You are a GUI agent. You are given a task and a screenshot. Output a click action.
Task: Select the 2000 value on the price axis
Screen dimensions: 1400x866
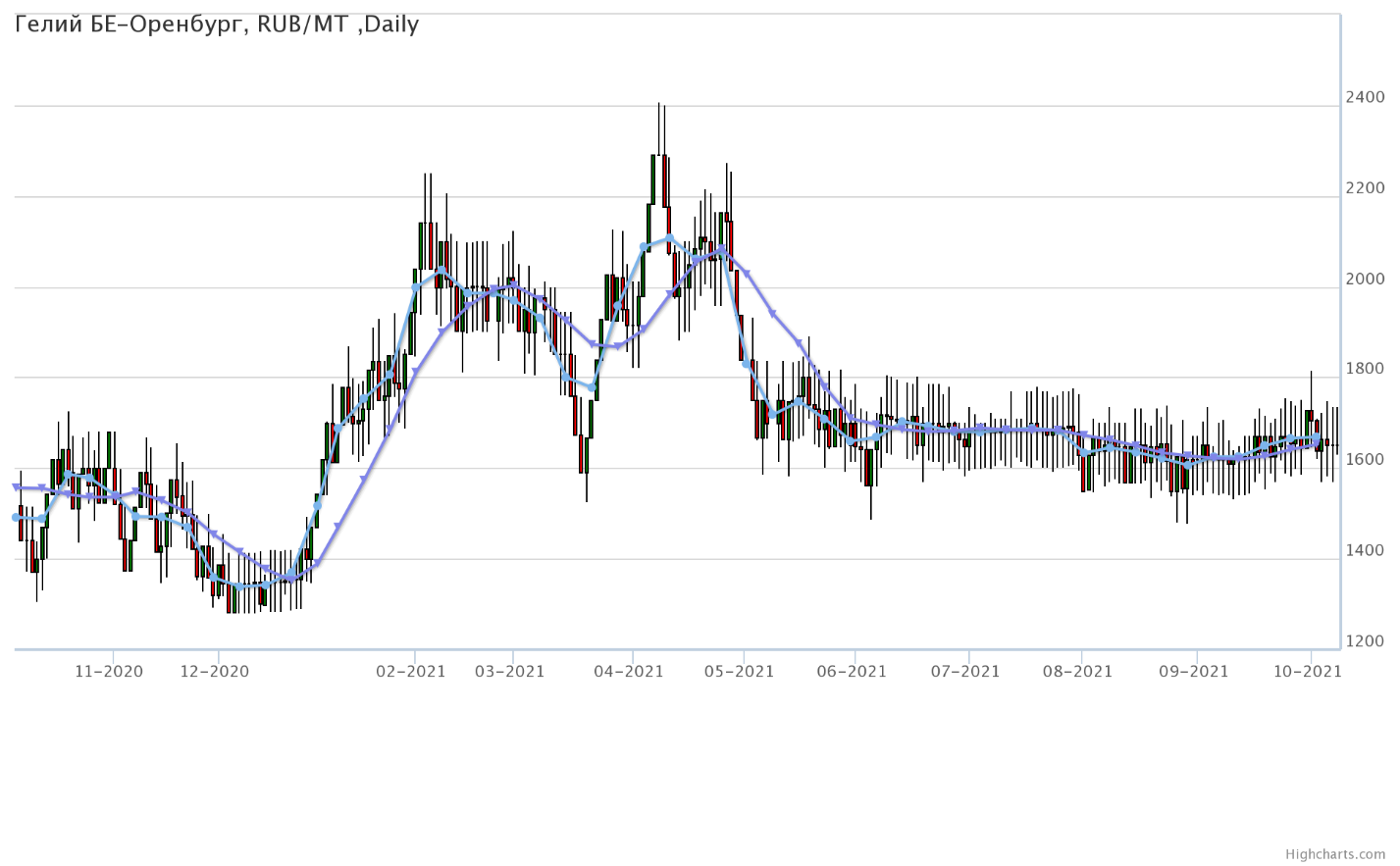(x=1366, y=279)
